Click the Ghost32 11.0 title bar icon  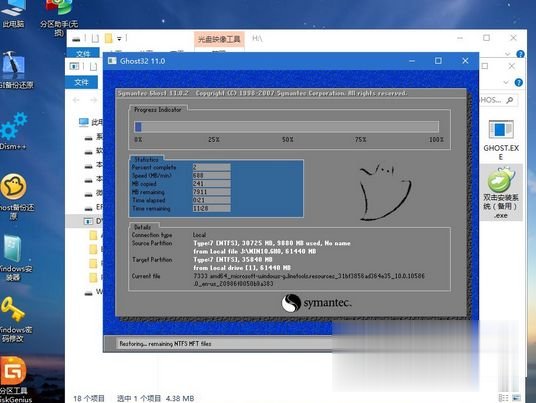[112, 61]
